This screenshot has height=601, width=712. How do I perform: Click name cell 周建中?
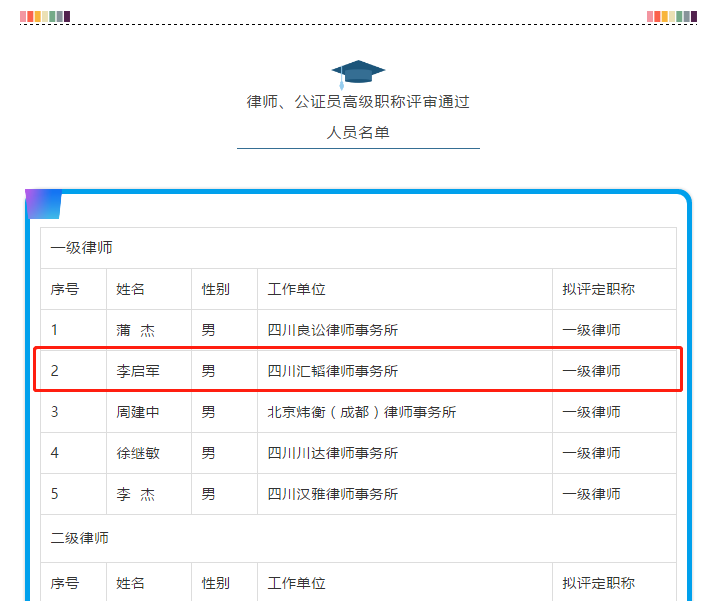point(149,412)
